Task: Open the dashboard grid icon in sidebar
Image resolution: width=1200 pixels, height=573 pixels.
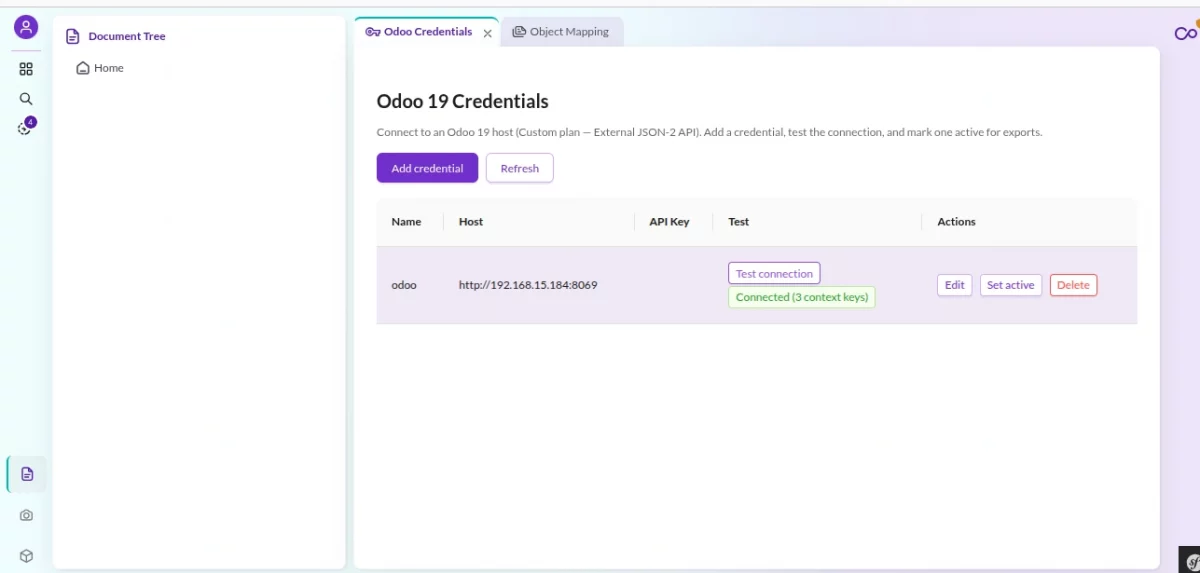Action: pyautogui.click(x=26, y=69)
